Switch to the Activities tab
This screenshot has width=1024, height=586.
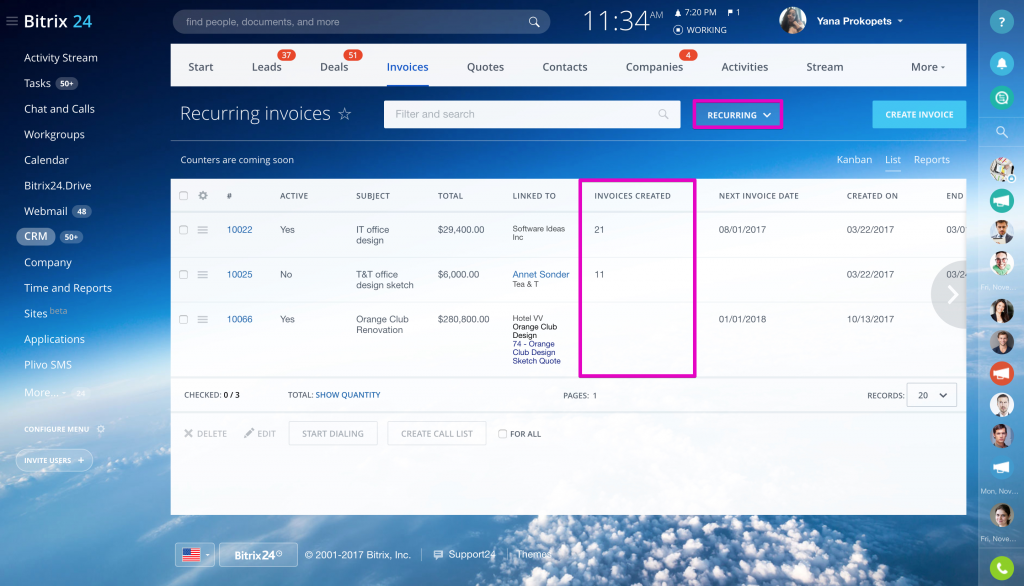tap(744, 67)
